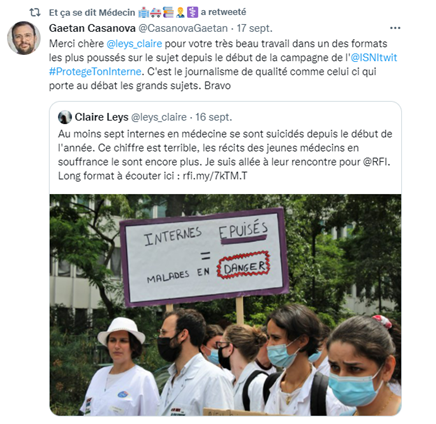Click the Claire Leys name in quoted tweet

pos(101,117)
